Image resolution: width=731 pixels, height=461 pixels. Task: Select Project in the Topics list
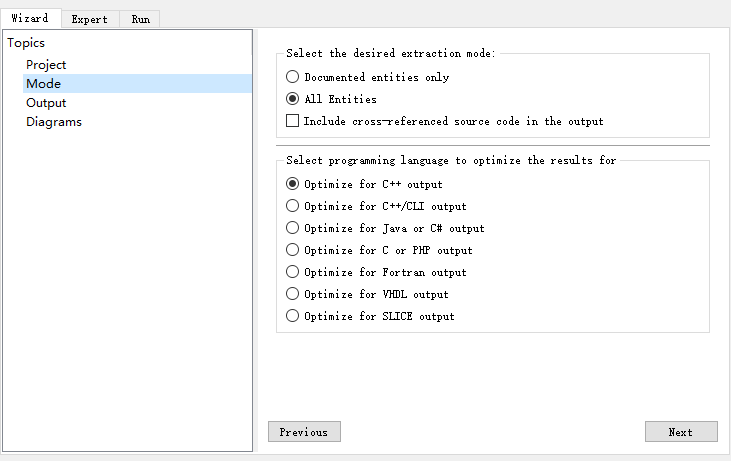[46, 65]
